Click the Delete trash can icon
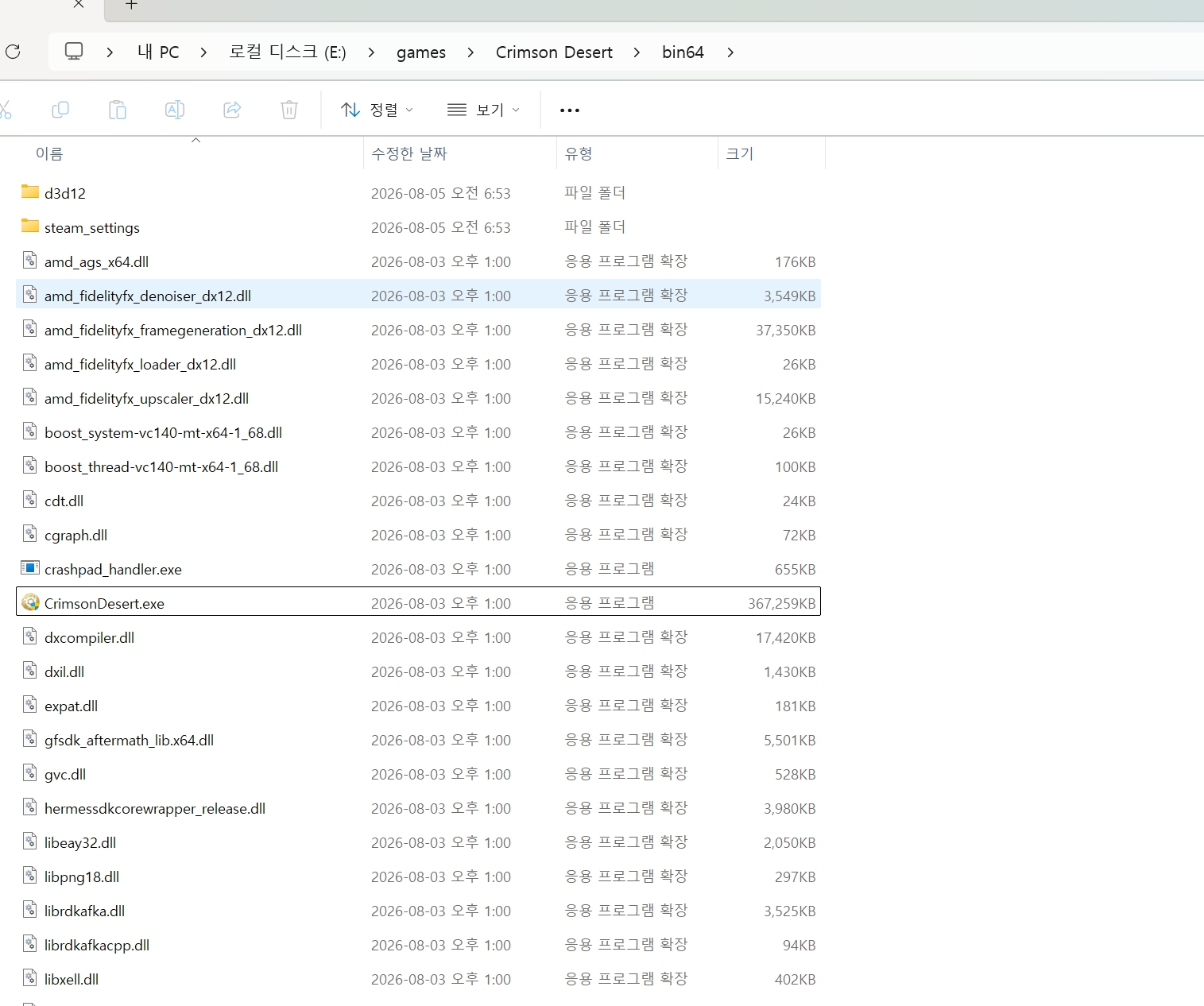This screenshot has height=1006, width=1204. (x=289, y=110)
